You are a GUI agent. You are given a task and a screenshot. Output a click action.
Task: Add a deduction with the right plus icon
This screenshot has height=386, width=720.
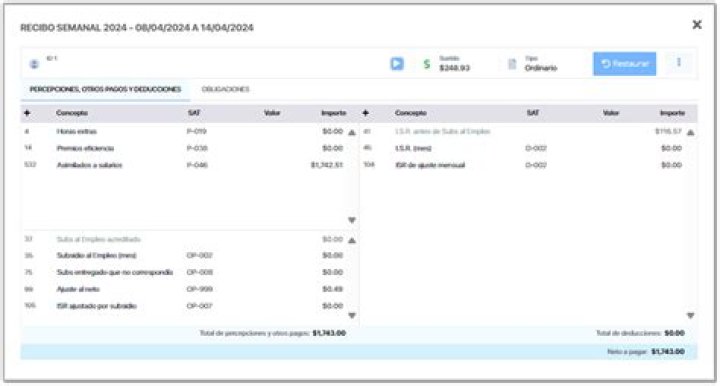(x=366, y=113)
